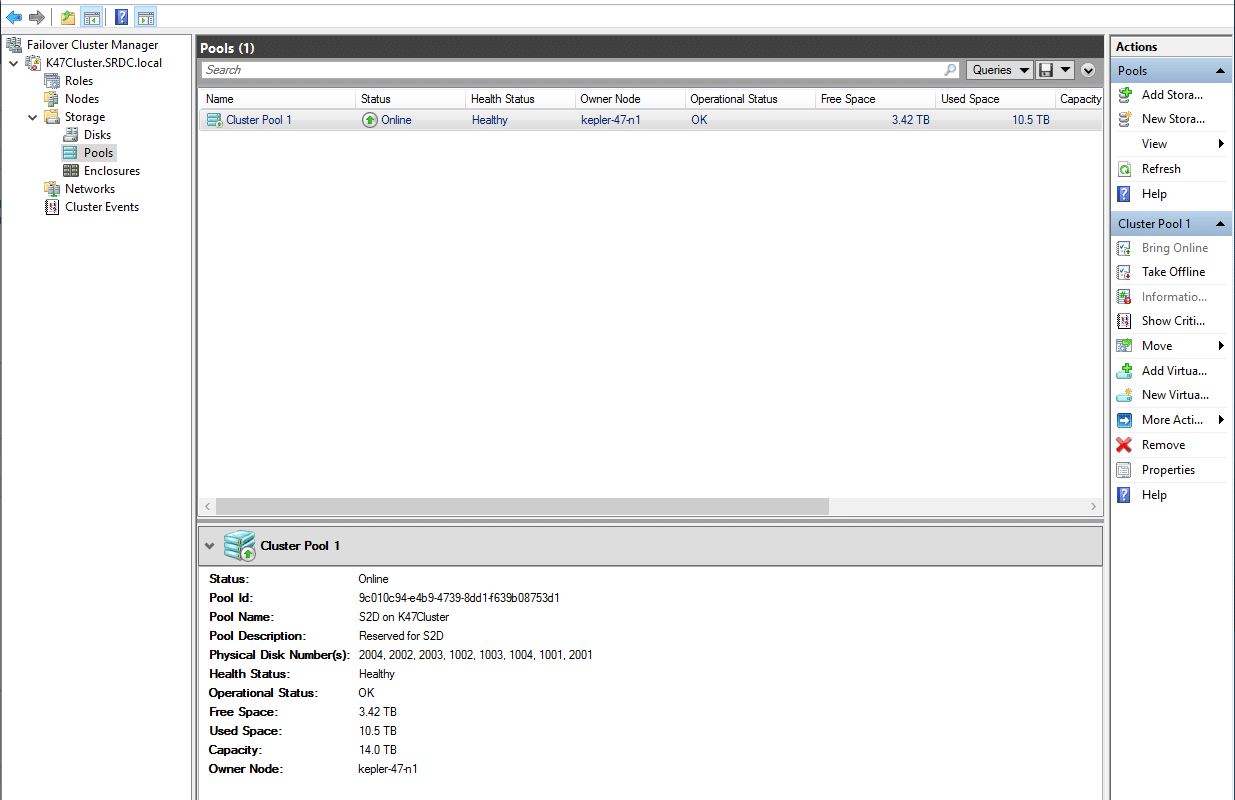Sort by the Used Space column header
The height and width of the screenshot is (800, 1235).
click(x=995, y=99)
